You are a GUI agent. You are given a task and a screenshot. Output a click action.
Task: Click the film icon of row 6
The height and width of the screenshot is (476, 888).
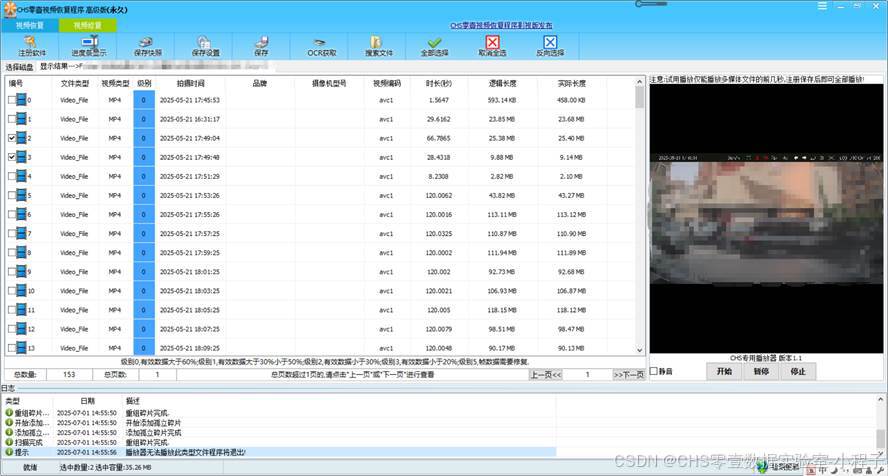[x=22, y=215]
